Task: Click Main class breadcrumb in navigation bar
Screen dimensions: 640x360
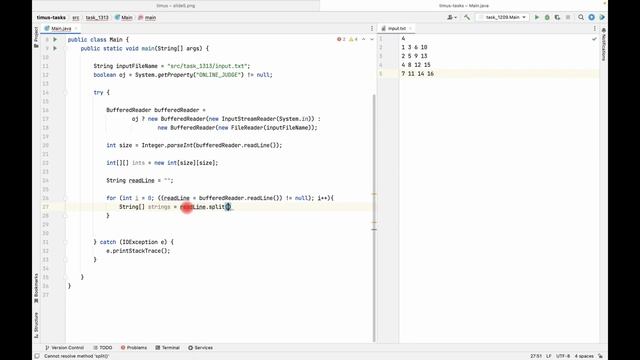Action: click(124, 18)
